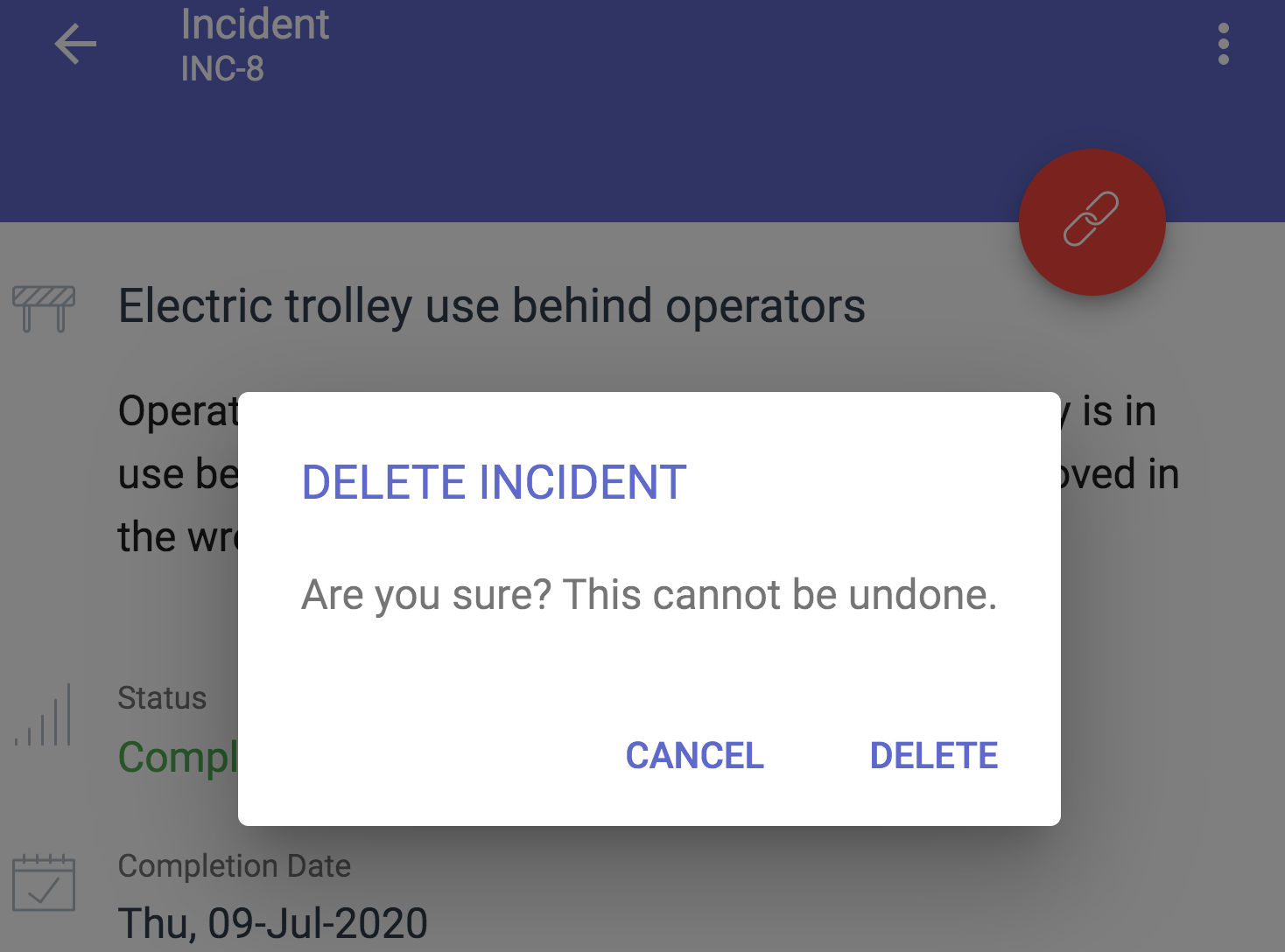Click the dimmed area beside the dialog
1285x952 pixels.
click(x=1173, y=665)
